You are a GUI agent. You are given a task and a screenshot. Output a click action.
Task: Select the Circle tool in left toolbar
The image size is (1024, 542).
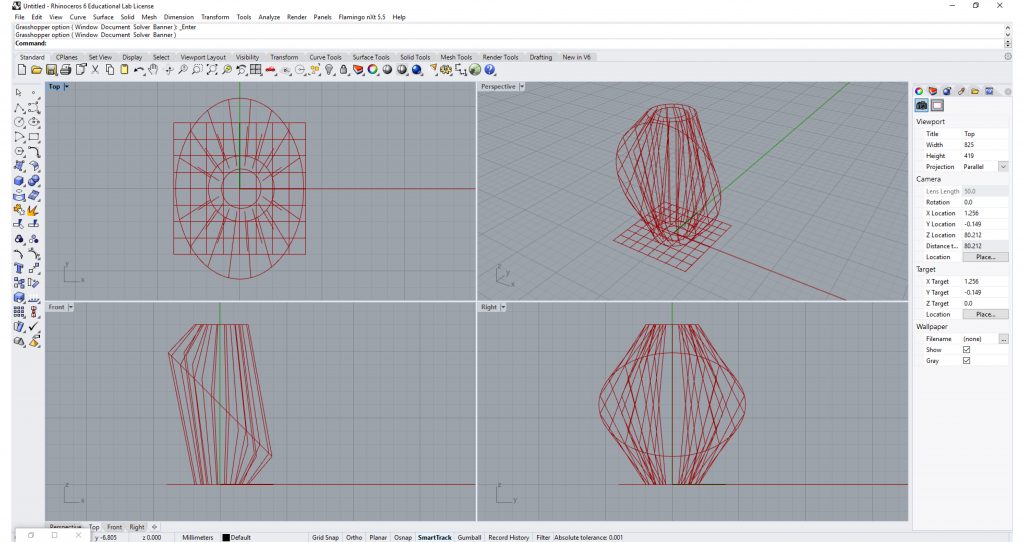point(19,122)
